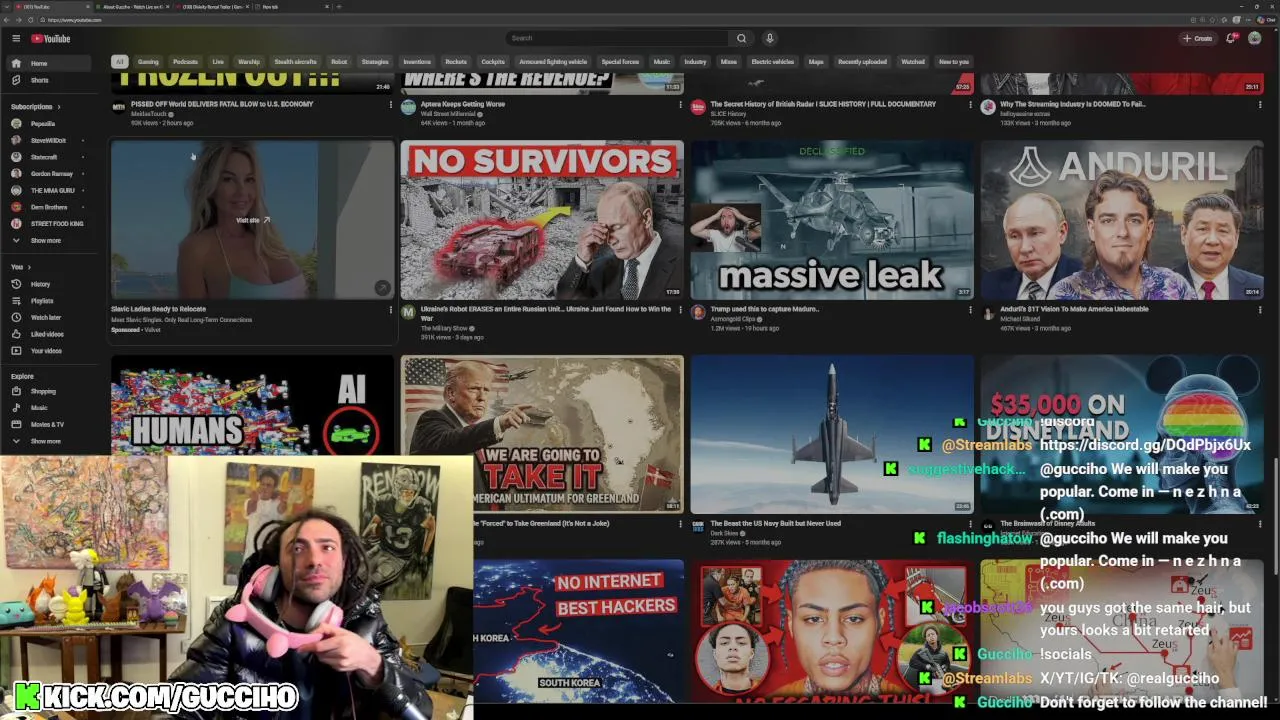Open options menu for PISSED OFF World video
The image size is (1280, 720).
pos(390,105)
